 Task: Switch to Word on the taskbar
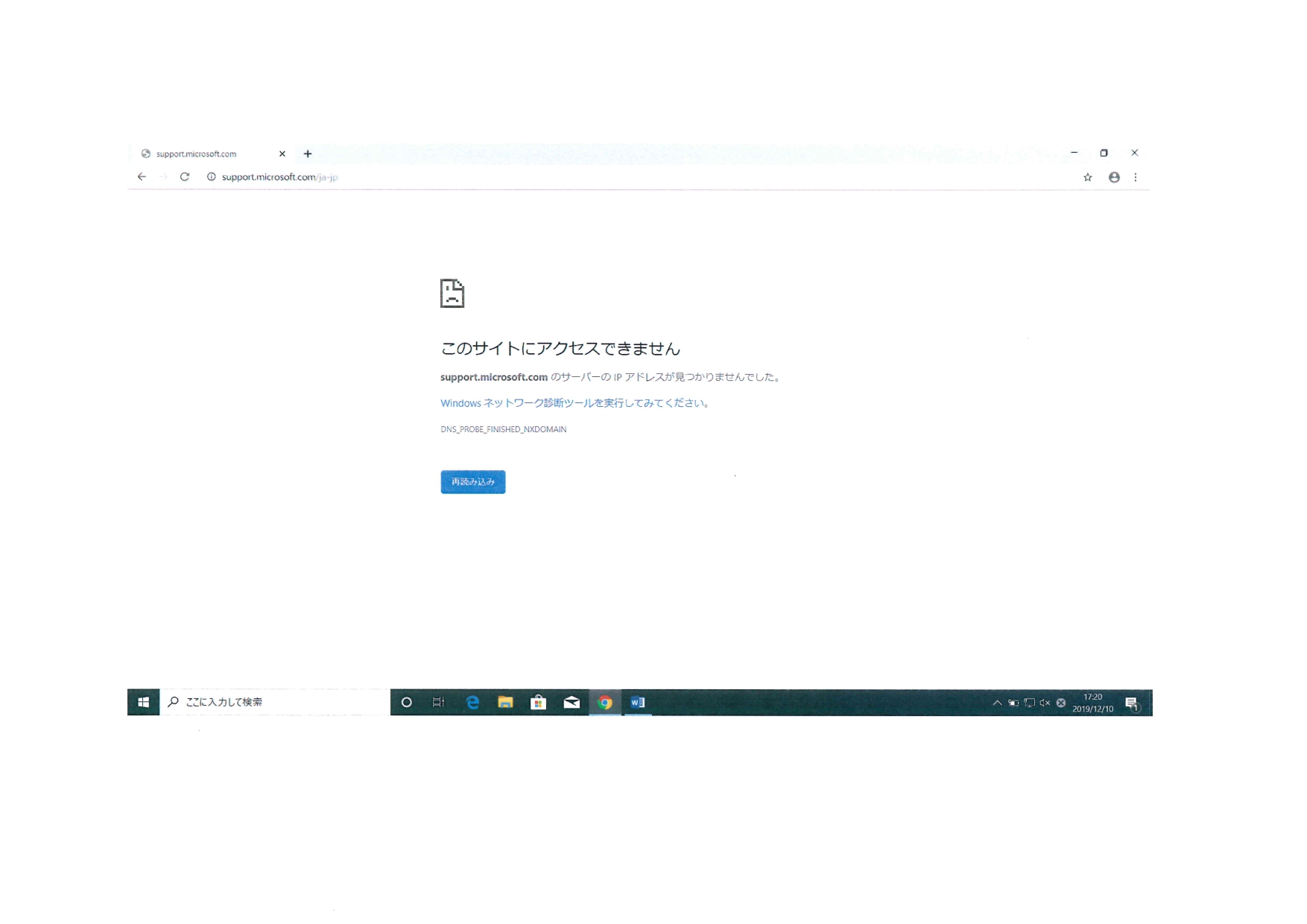click(x=638, y=702)
